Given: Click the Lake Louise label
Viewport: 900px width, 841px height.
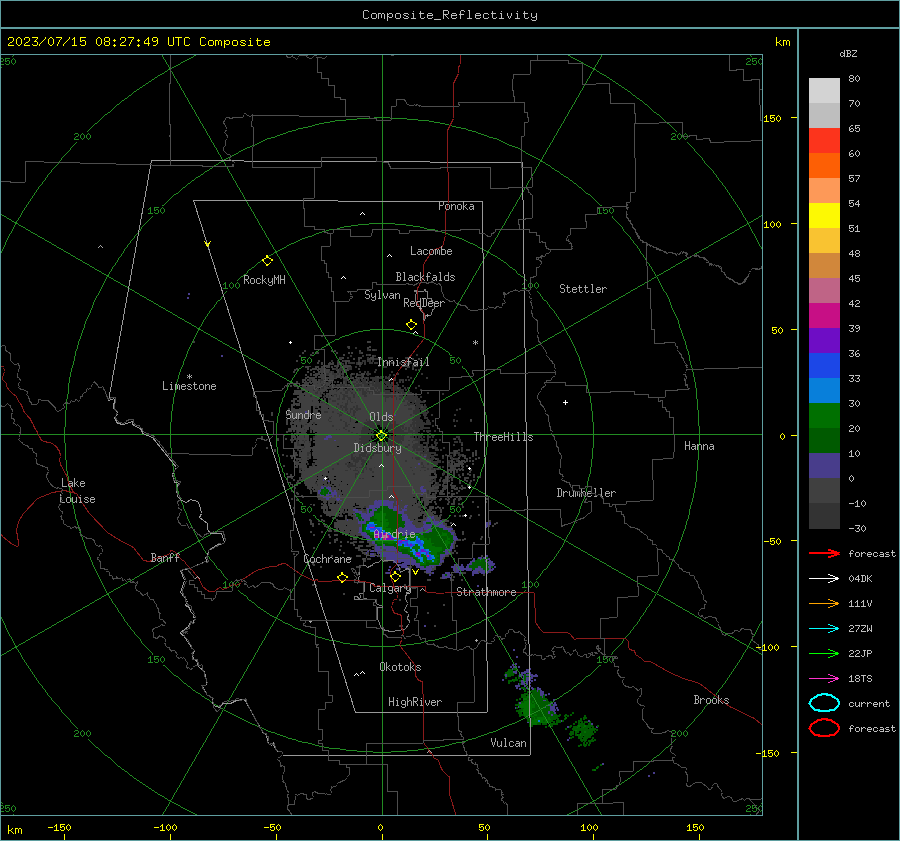Looking at the screenshot, I should pyautogui.click(x=77, y=491).
